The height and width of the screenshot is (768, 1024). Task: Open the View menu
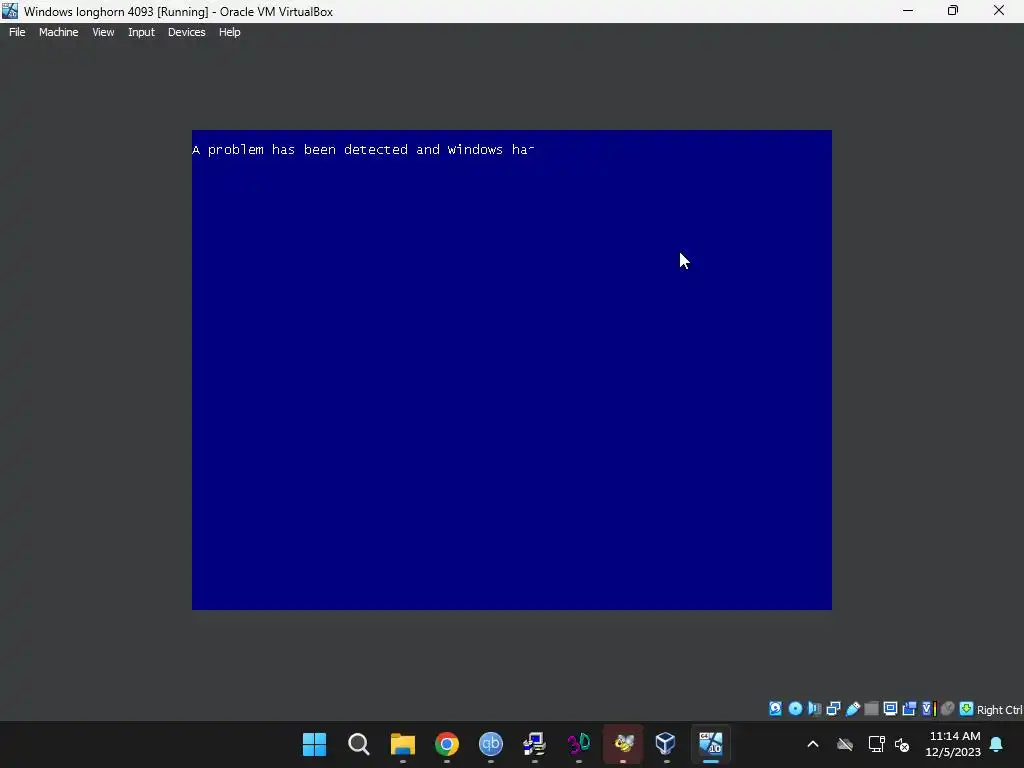[x=103, y=32]
